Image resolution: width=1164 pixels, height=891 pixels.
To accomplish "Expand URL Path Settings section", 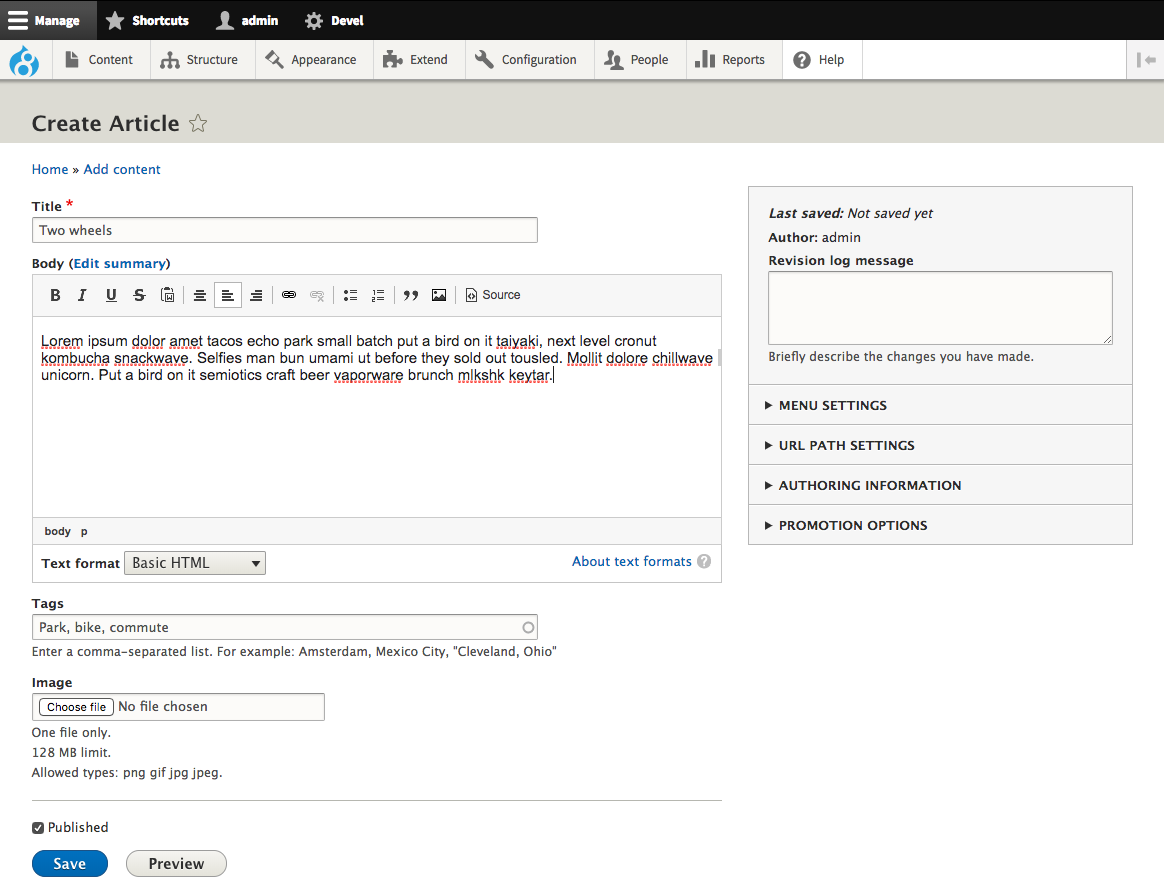I will click(x=940, y=446).
